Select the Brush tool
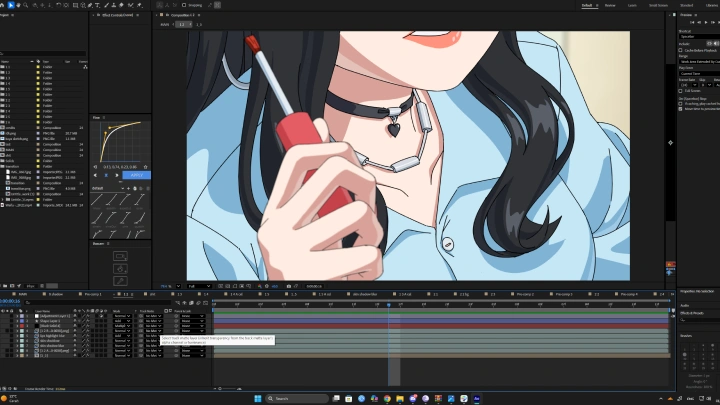The height and width of the screenshot is (405, 720). coord(107,5)
